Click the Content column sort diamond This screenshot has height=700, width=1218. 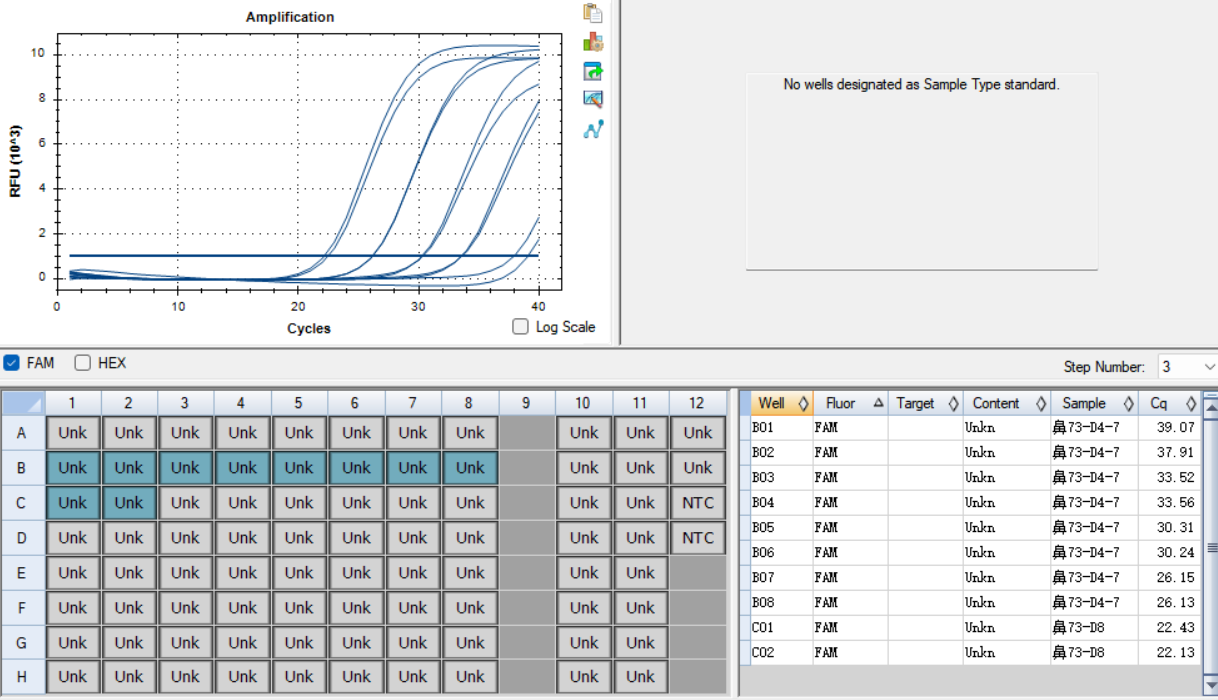pyautogui.click(x=1040, y=404)
